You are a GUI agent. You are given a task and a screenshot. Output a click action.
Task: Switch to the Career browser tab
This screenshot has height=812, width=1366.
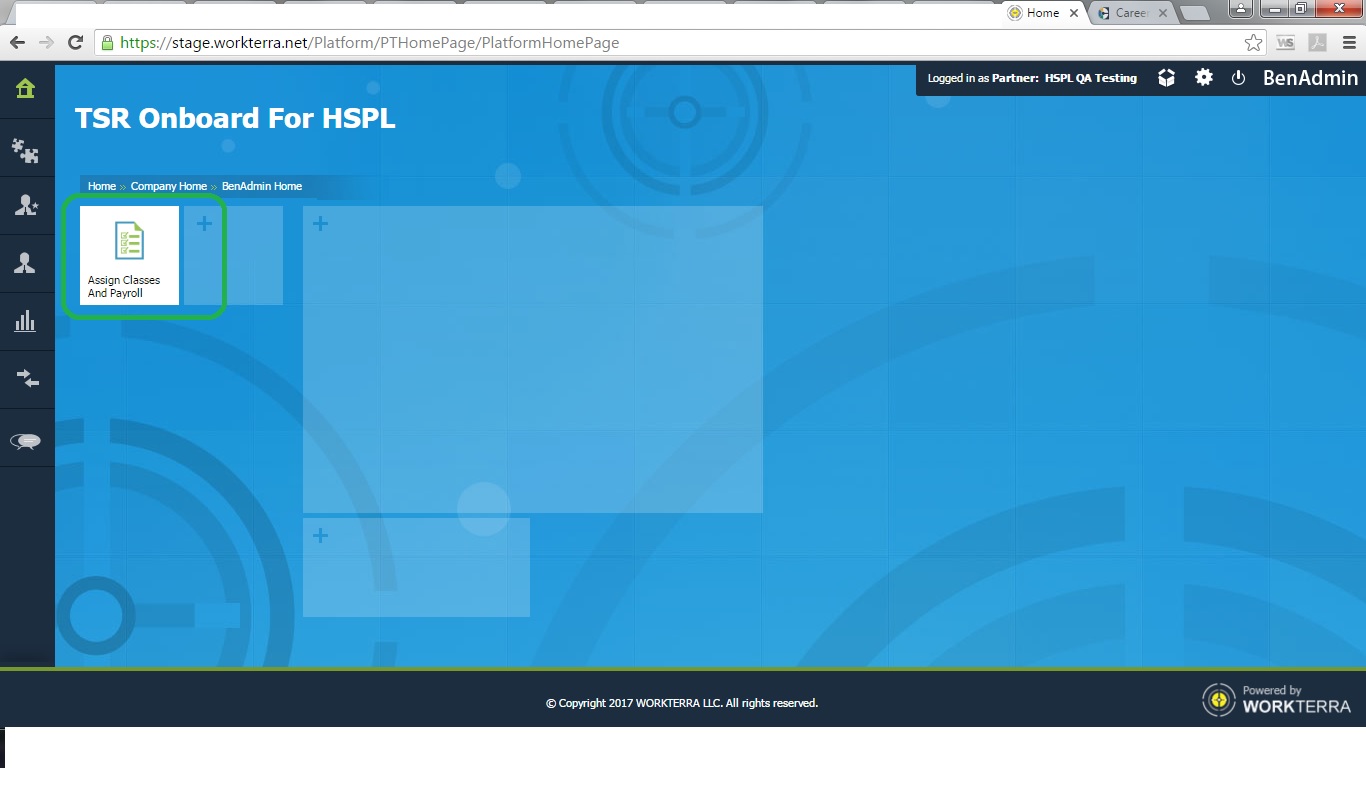pos(1130,13)
